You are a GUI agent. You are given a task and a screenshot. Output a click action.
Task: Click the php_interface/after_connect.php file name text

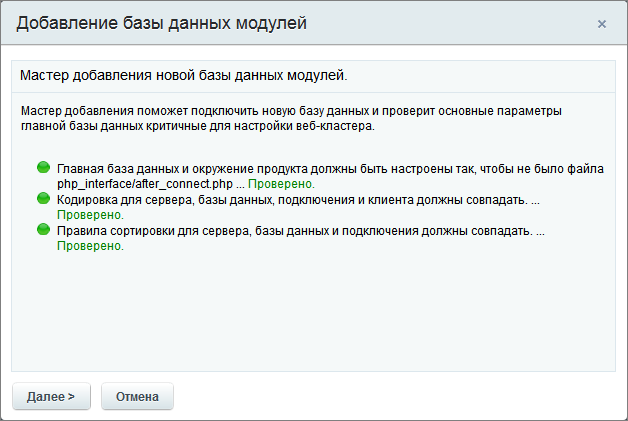(x=145, y=185)
